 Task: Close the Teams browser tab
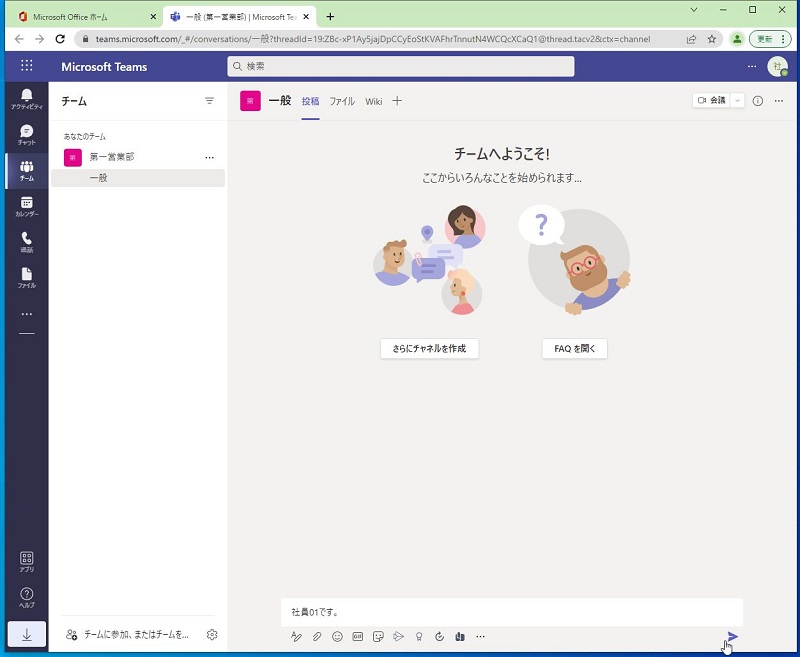pos(306,17)
